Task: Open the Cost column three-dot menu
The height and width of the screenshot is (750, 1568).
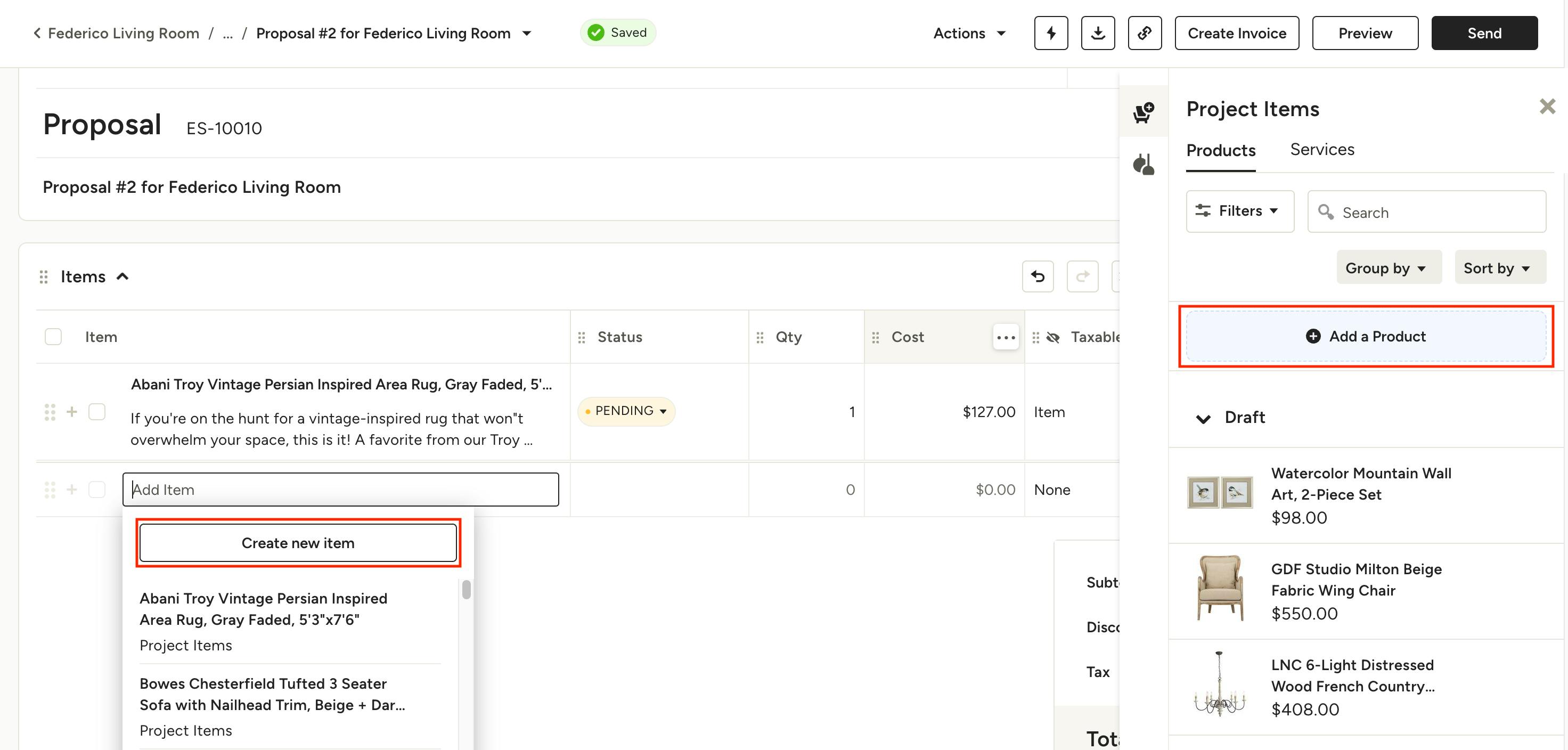Action: [1006, 337]
